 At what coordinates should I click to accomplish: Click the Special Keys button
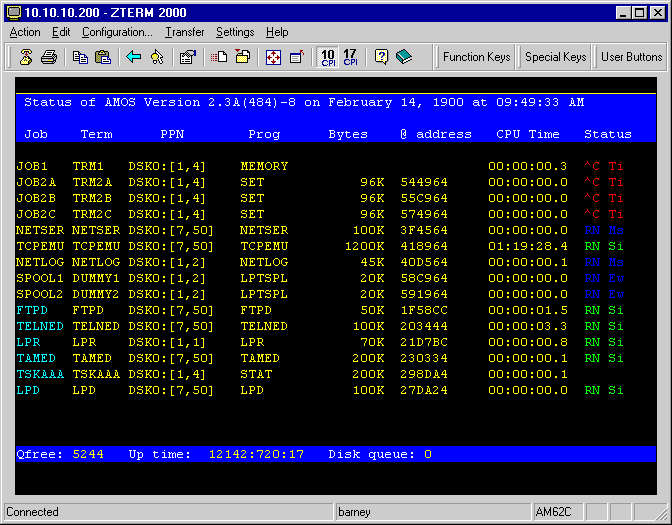pos(555,57)
